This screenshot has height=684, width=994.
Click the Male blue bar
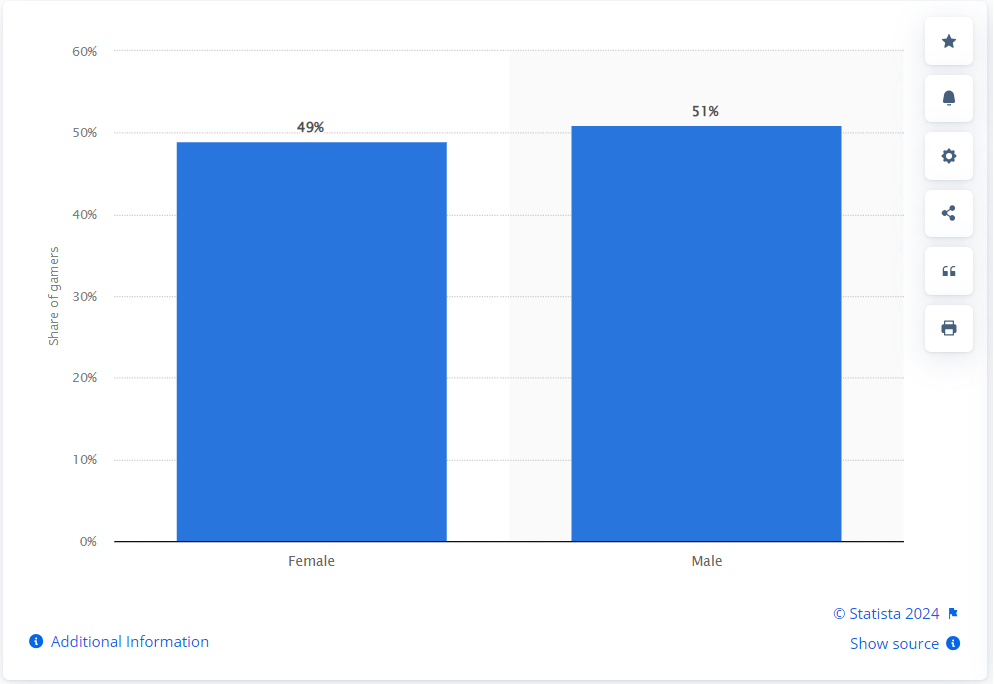706,333
